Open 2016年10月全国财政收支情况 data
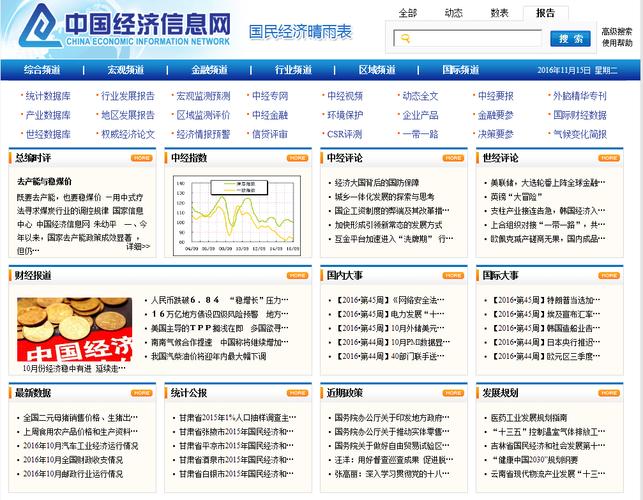The width and height of the screenshot is (643, 500). click(x=73, y=460)
